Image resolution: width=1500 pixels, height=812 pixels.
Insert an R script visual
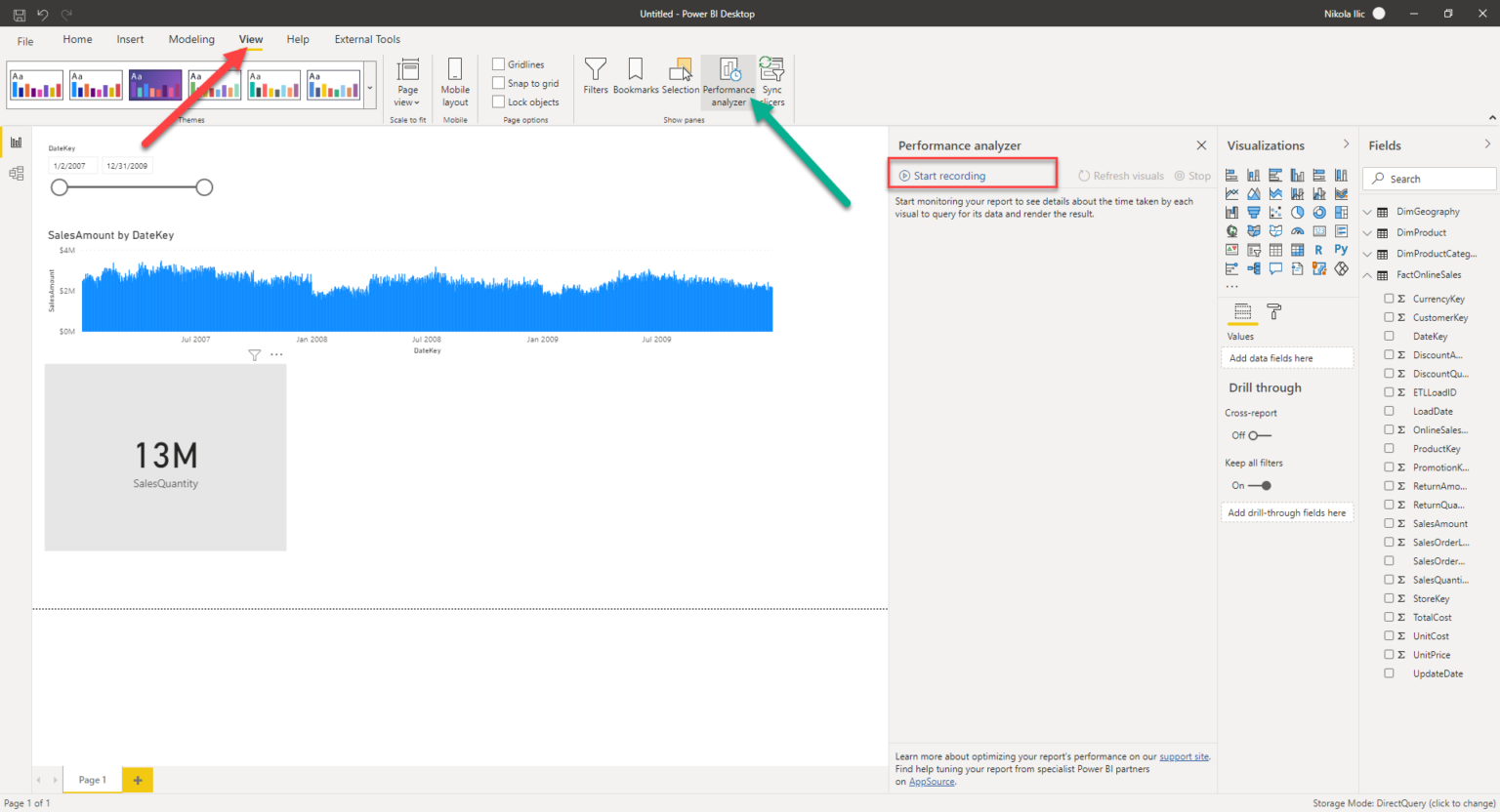coord(1319,249)
